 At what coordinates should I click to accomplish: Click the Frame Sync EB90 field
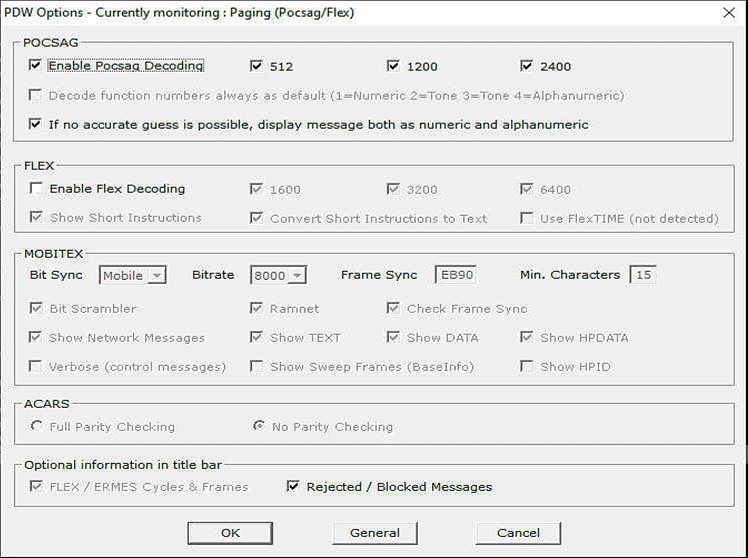(456, 275)
